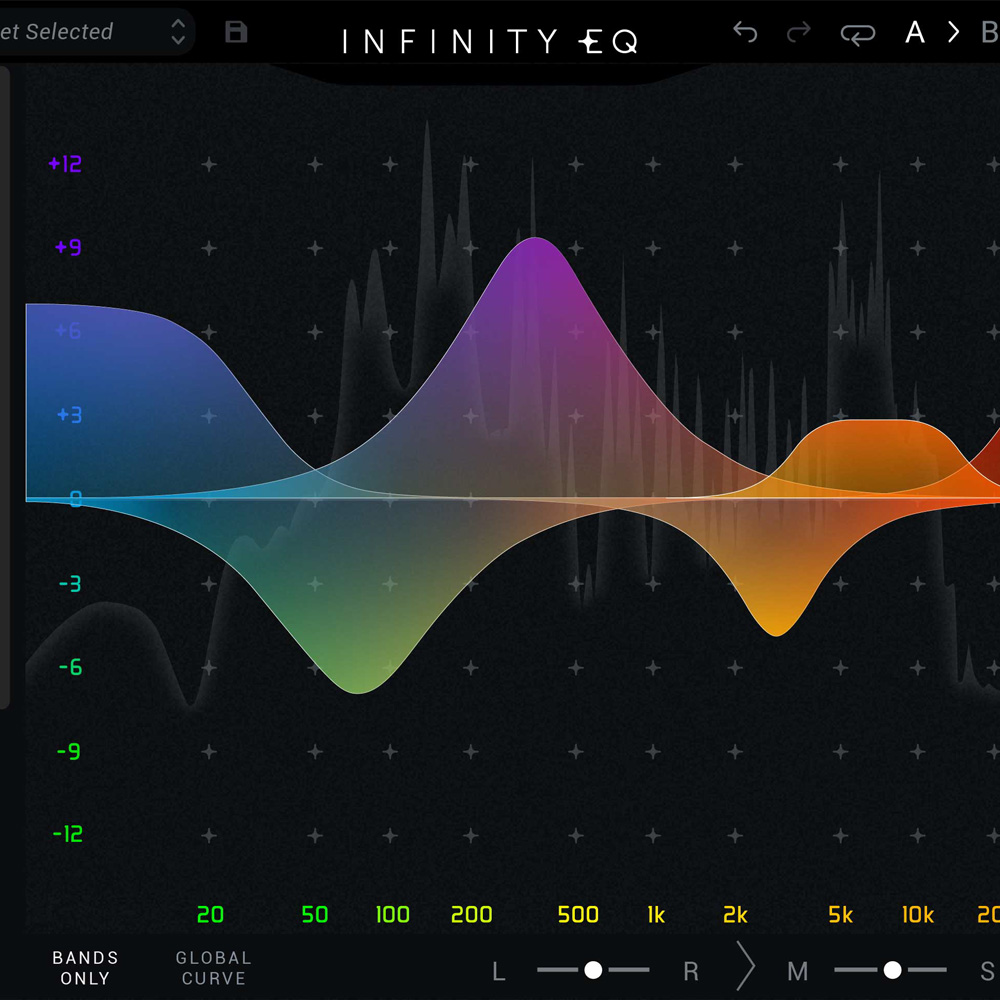Click the 20 Hz frequency label

point(210,915)
